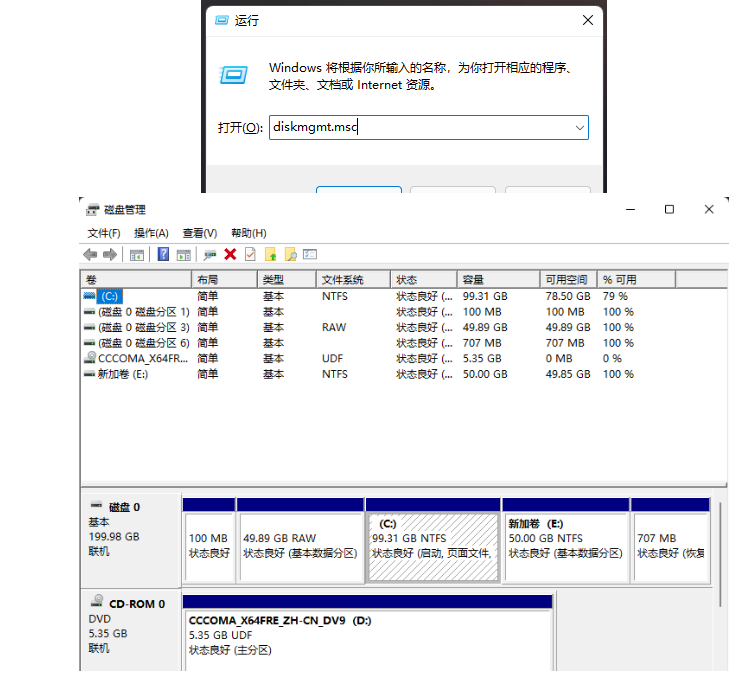Image resolution: width=753 pixels, height=677 pixels.
Task: Maximize the Disk Management window
Action: [669, 210]
